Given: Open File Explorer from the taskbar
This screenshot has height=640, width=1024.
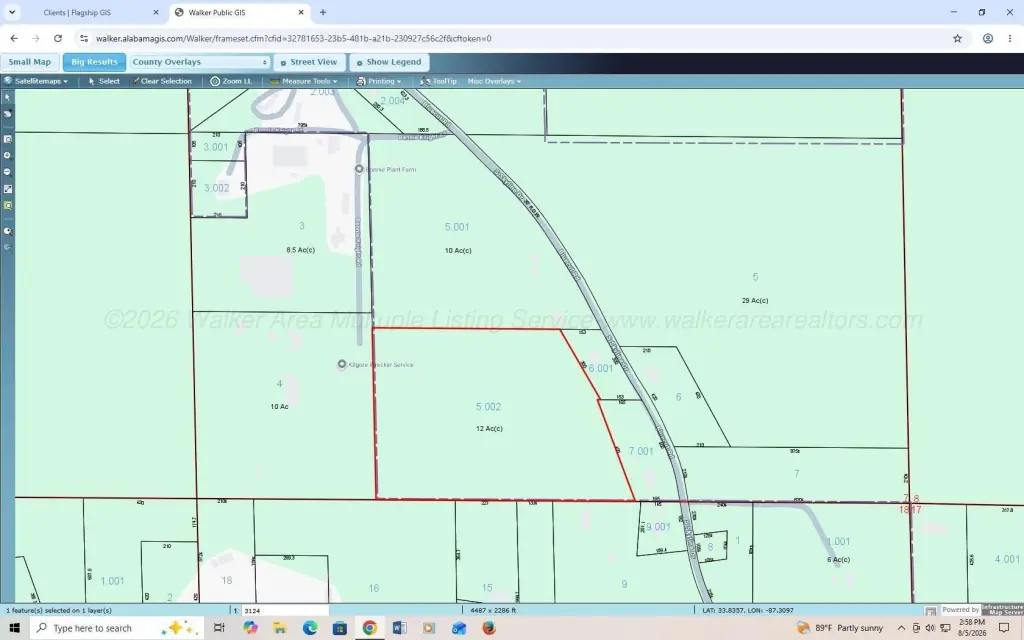Looking at the screenshot, I should pyautogui.click(x=280, y=628).
